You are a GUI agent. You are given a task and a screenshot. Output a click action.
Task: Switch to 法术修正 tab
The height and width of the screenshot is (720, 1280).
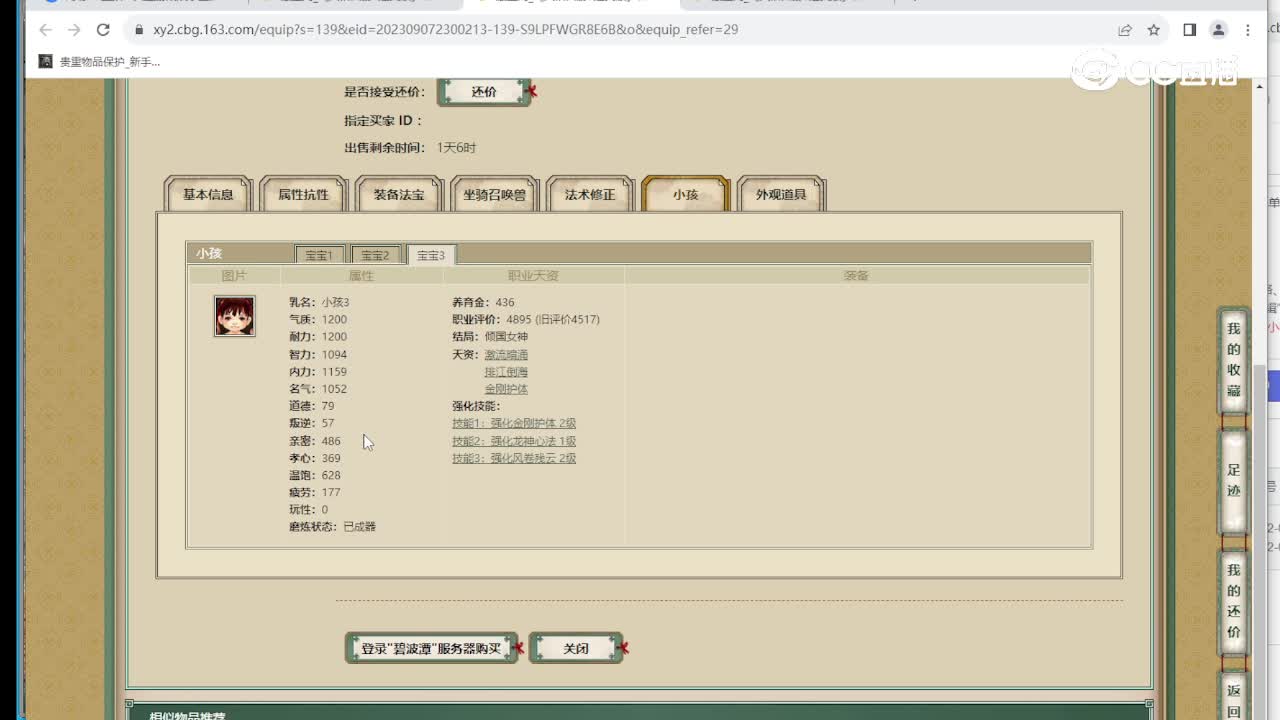[x=590, y=194]
